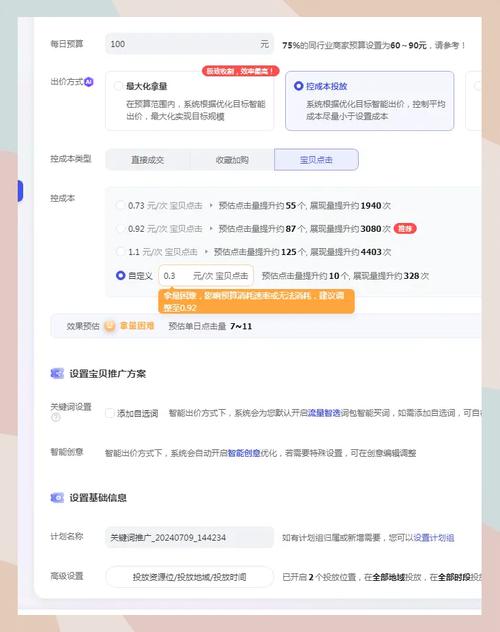Click the daily budget input field showing 100
The width and height of the screenshot is (500, 632).
point(189,44)
